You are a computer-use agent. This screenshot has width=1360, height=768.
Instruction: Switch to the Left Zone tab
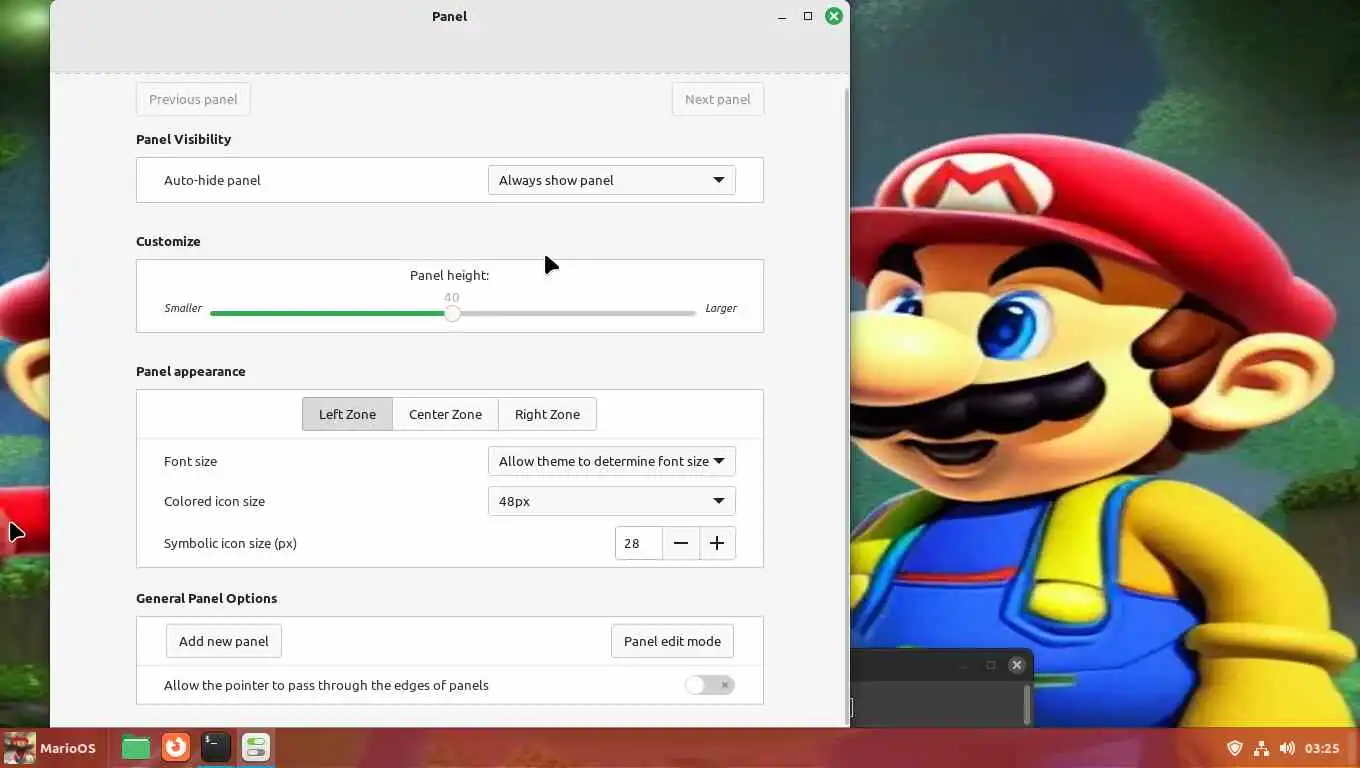[x=347, y=414]
